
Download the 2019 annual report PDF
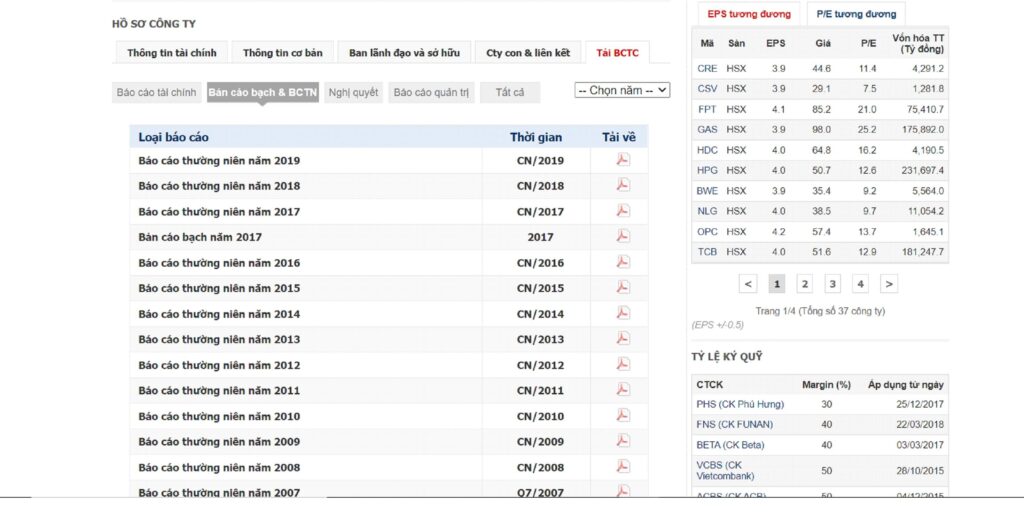(x=623, y=159)
